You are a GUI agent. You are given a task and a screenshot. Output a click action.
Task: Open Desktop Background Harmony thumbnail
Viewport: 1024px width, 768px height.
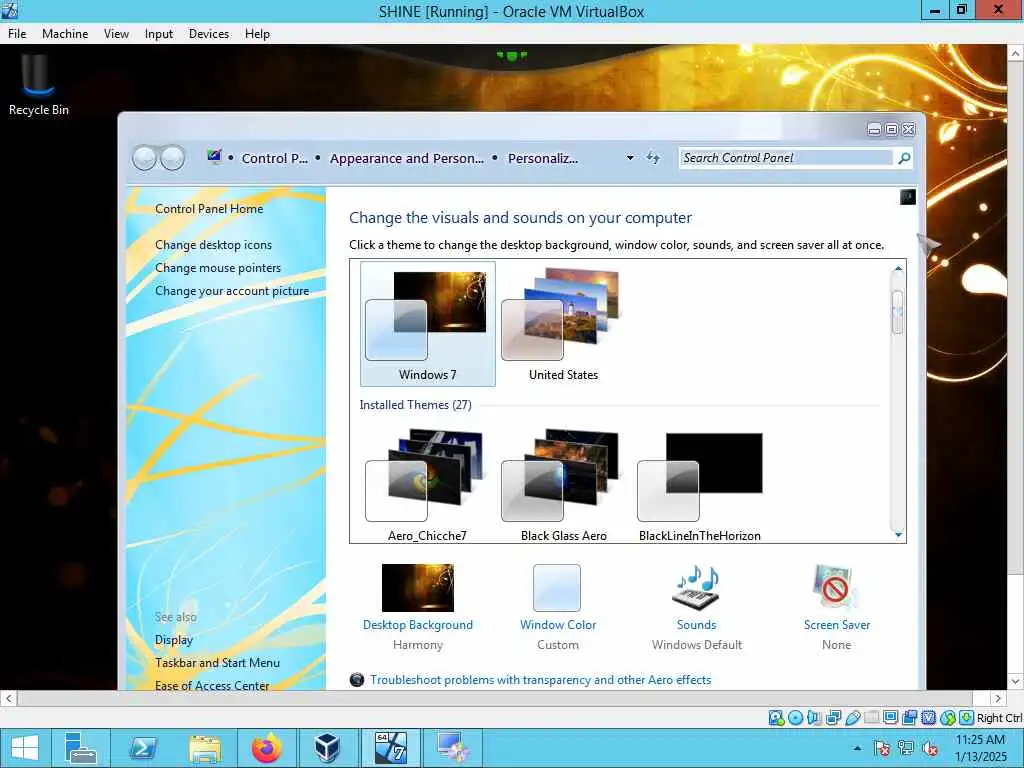(418, 588)
